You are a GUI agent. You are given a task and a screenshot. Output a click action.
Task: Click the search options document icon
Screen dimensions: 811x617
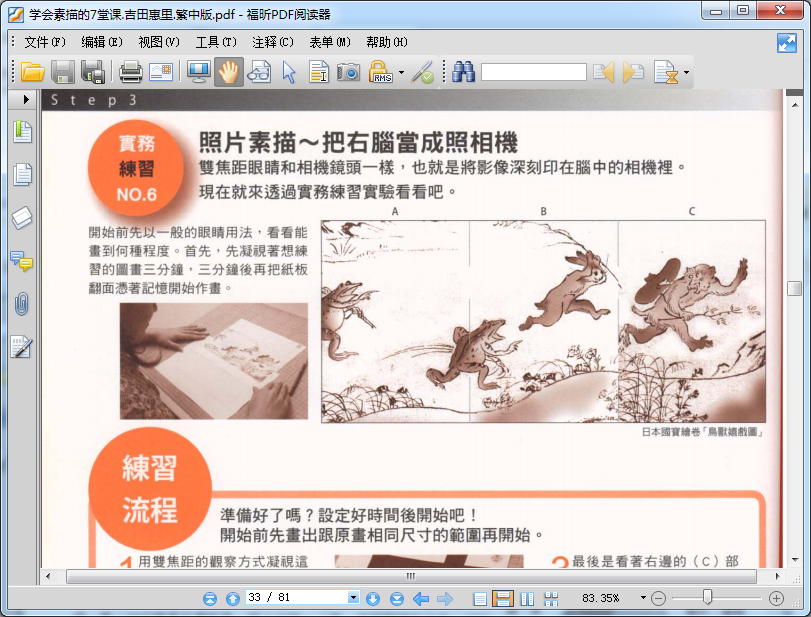666,72
